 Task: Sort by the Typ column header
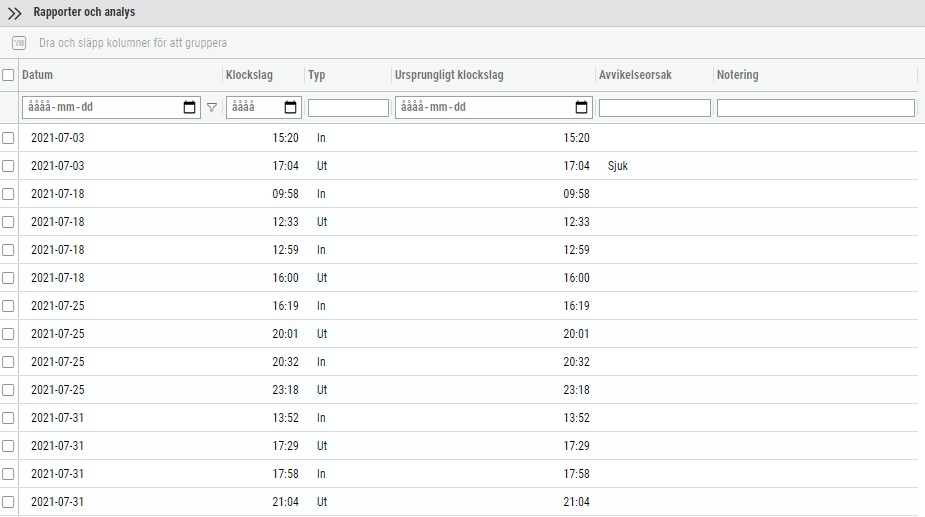(317, 75)
